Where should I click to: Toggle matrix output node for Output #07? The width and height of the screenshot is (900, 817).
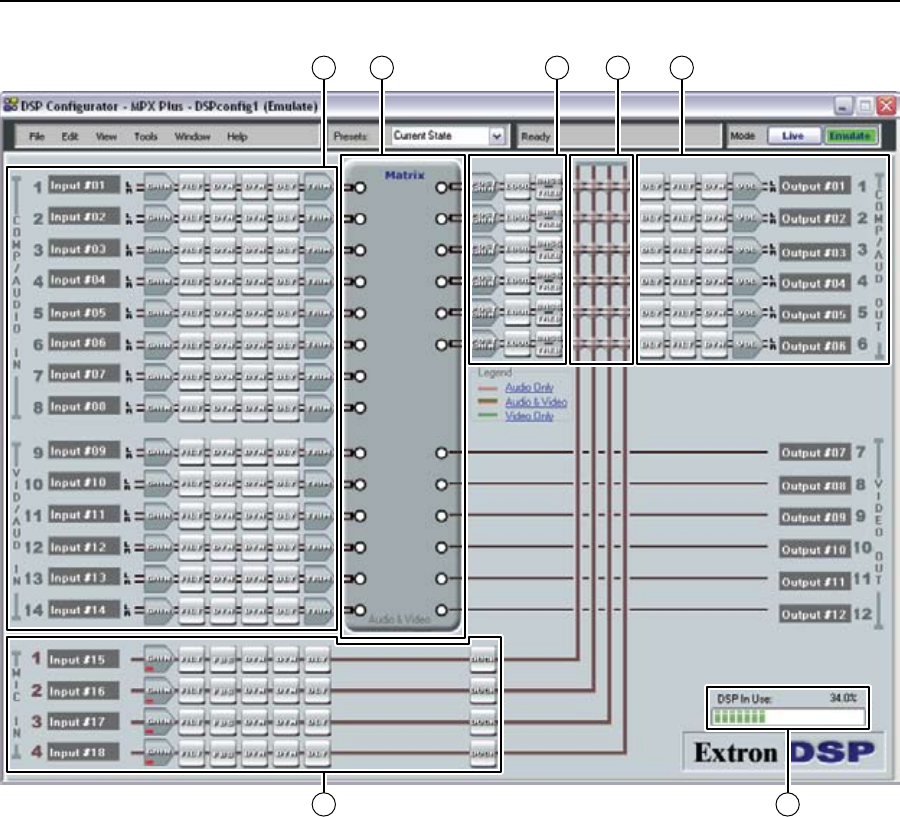tap(441, 453)
